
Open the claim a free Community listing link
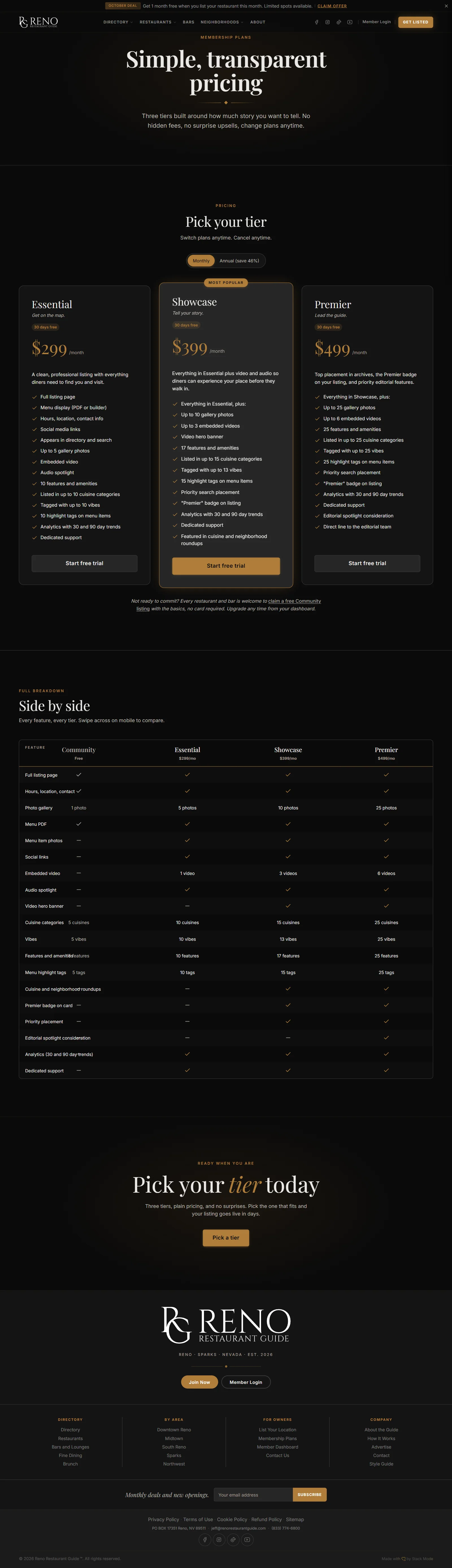[294, 601]
